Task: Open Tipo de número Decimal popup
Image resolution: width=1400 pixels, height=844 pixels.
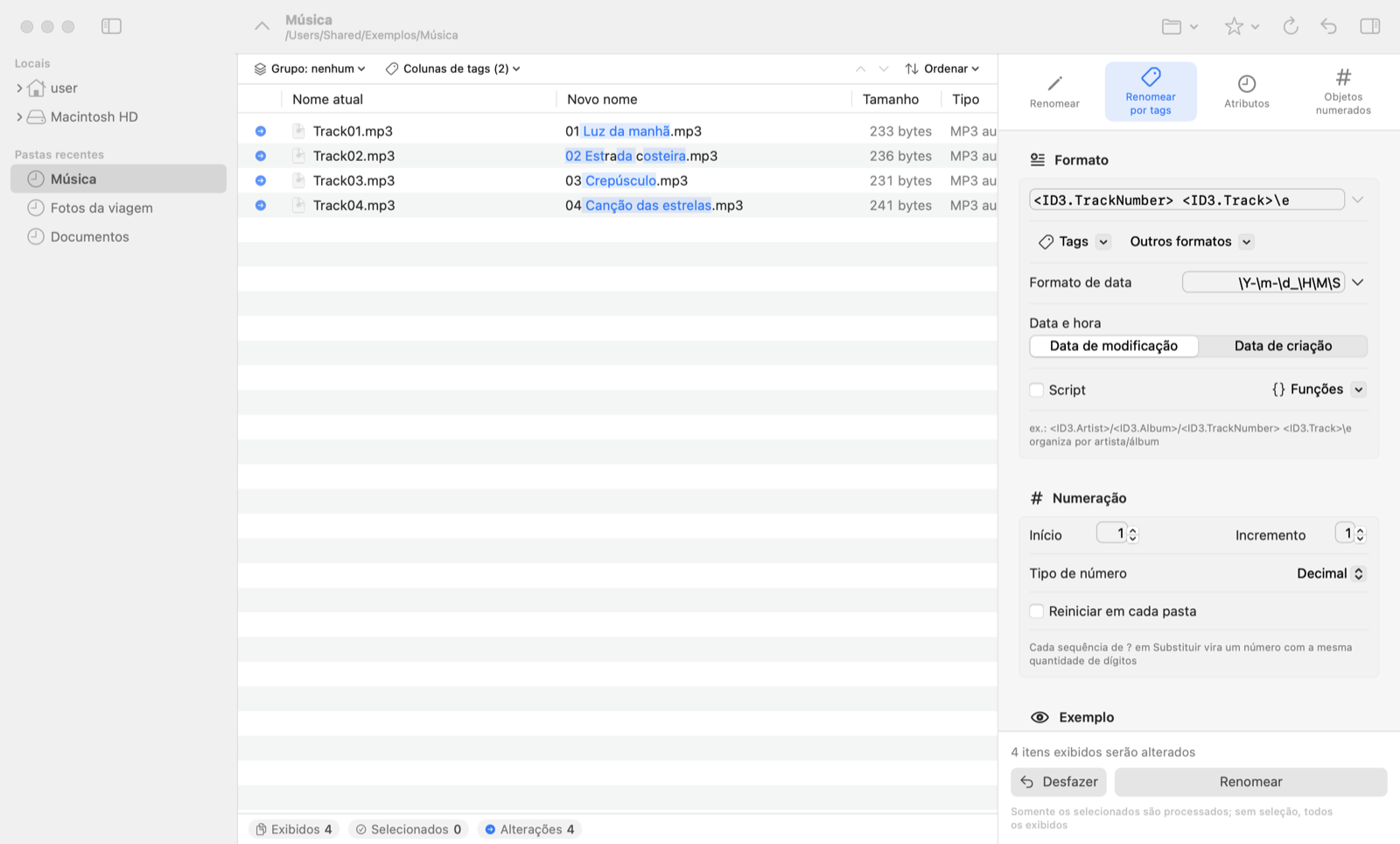Action: [1330, 573]
